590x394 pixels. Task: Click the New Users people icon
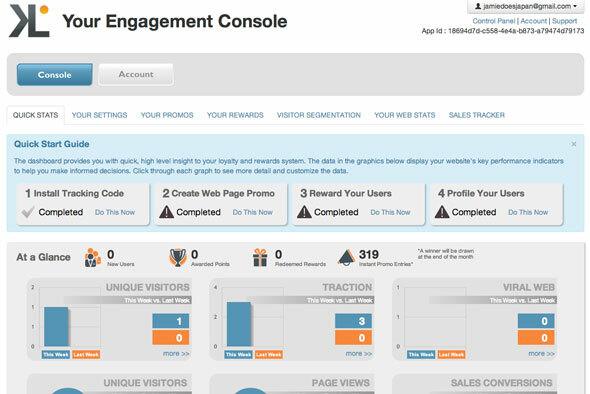[x=93, y=258]
